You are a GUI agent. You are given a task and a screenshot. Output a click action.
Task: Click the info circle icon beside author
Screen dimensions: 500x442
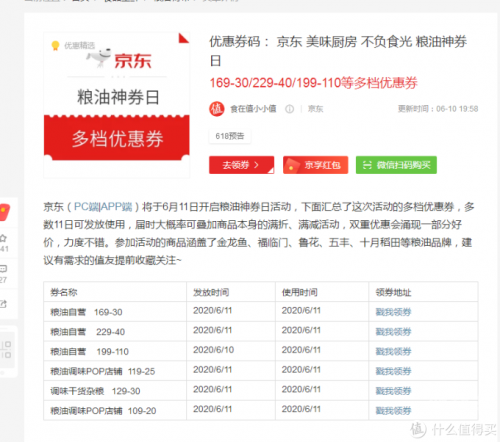(x=289, y=109)
